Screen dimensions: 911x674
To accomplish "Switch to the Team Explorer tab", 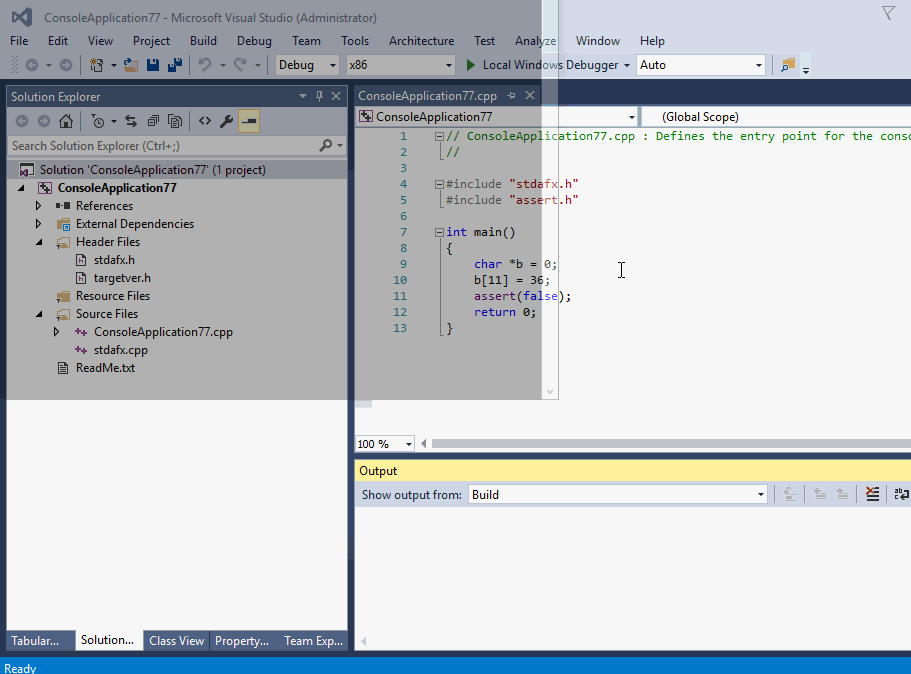I will pyautogui.click(x=313, y=640).
